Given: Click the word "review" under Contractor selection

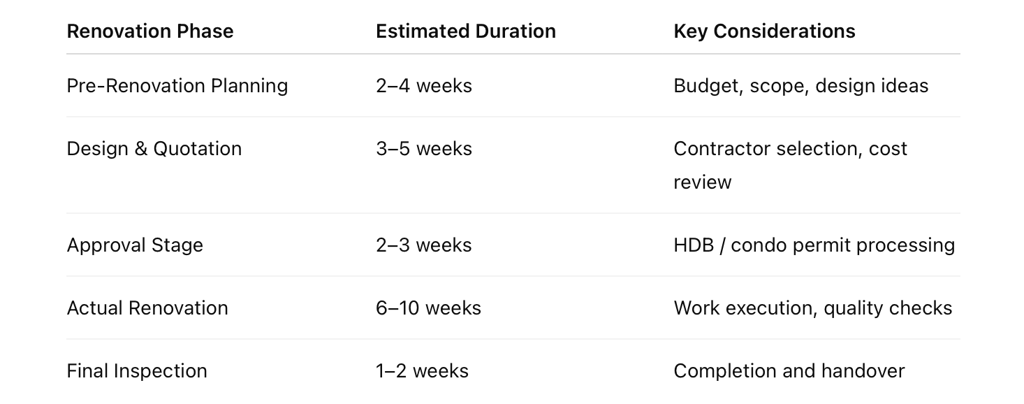Looking at the screenshot, I should tap(702, 182).
